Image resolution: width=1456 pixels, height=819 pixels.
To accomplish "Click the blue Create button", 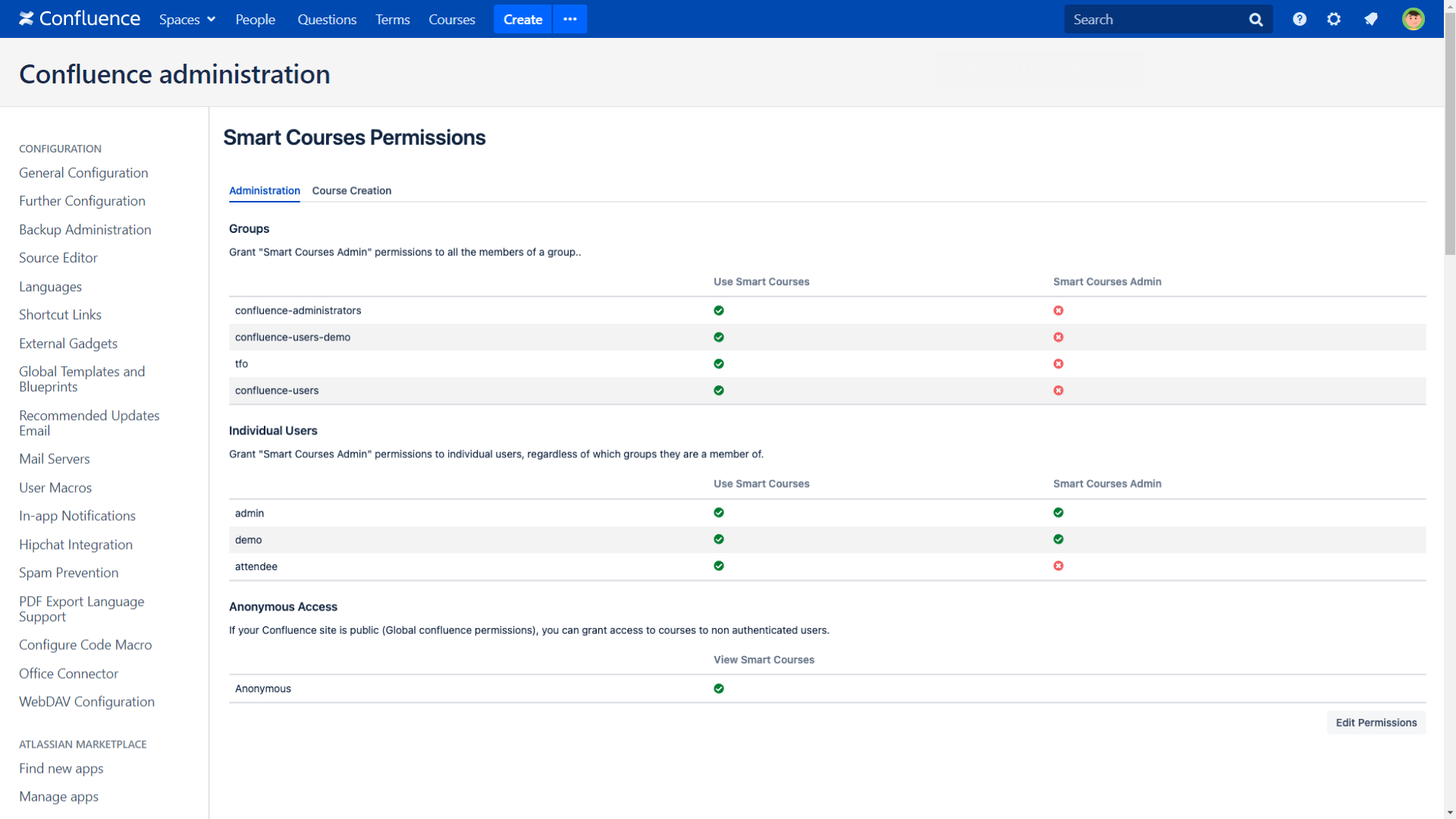I will click(522, 19).
